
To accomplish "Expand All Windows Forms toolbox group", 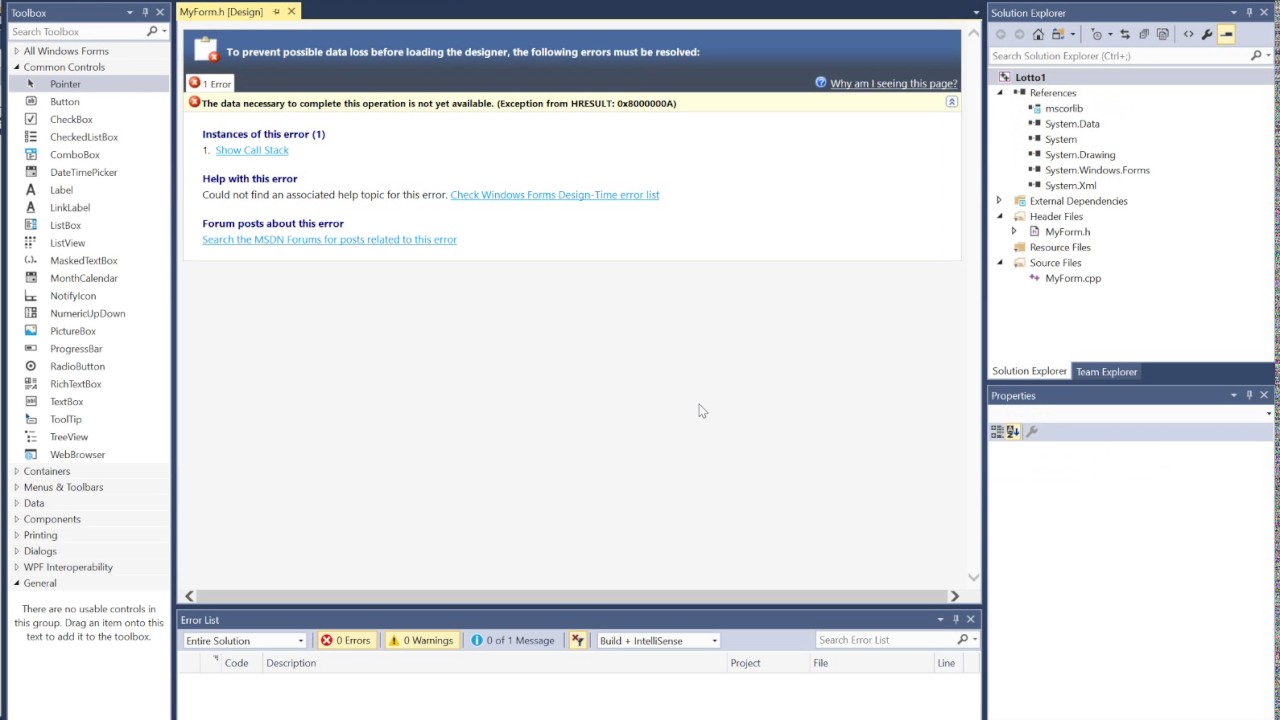I will (16, 51).
